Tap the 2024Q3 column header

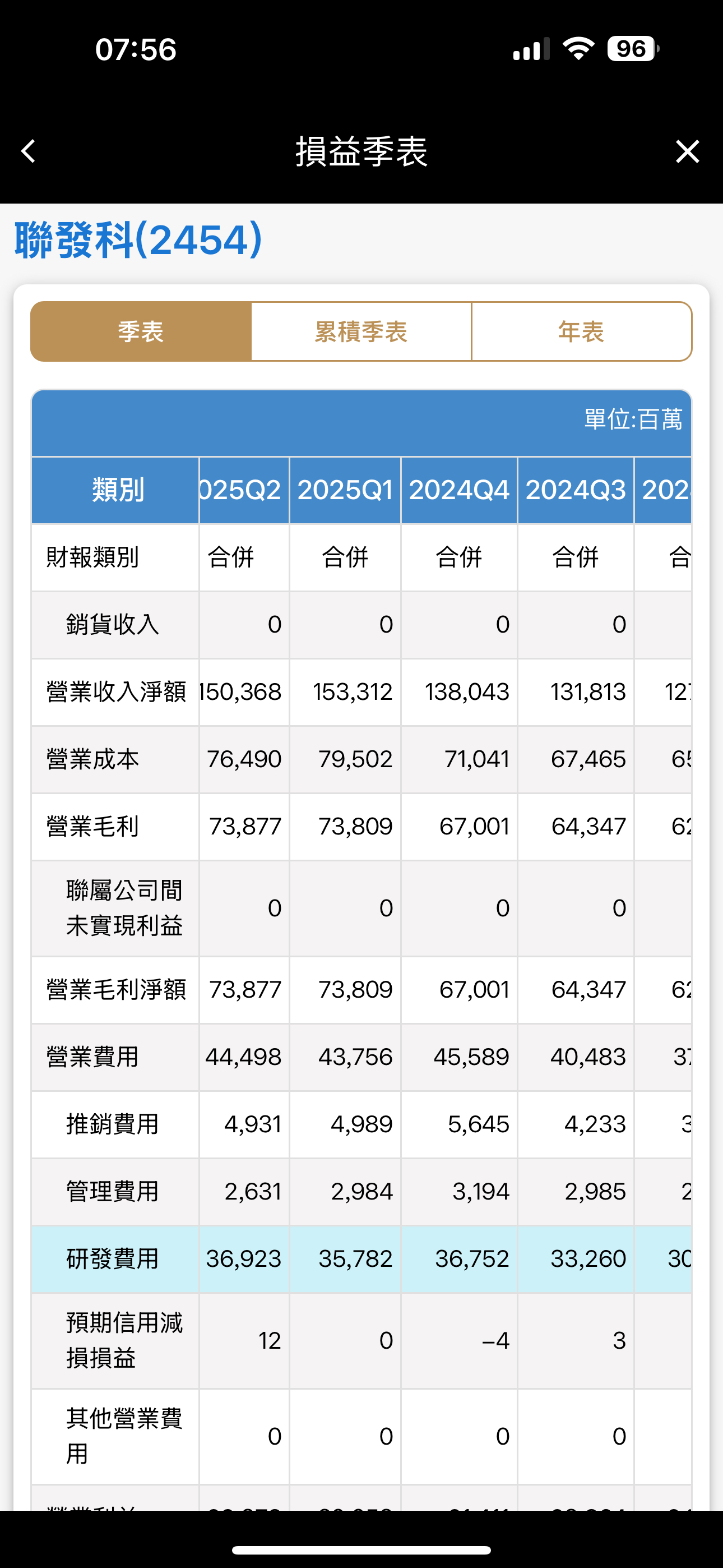point(576,490)
